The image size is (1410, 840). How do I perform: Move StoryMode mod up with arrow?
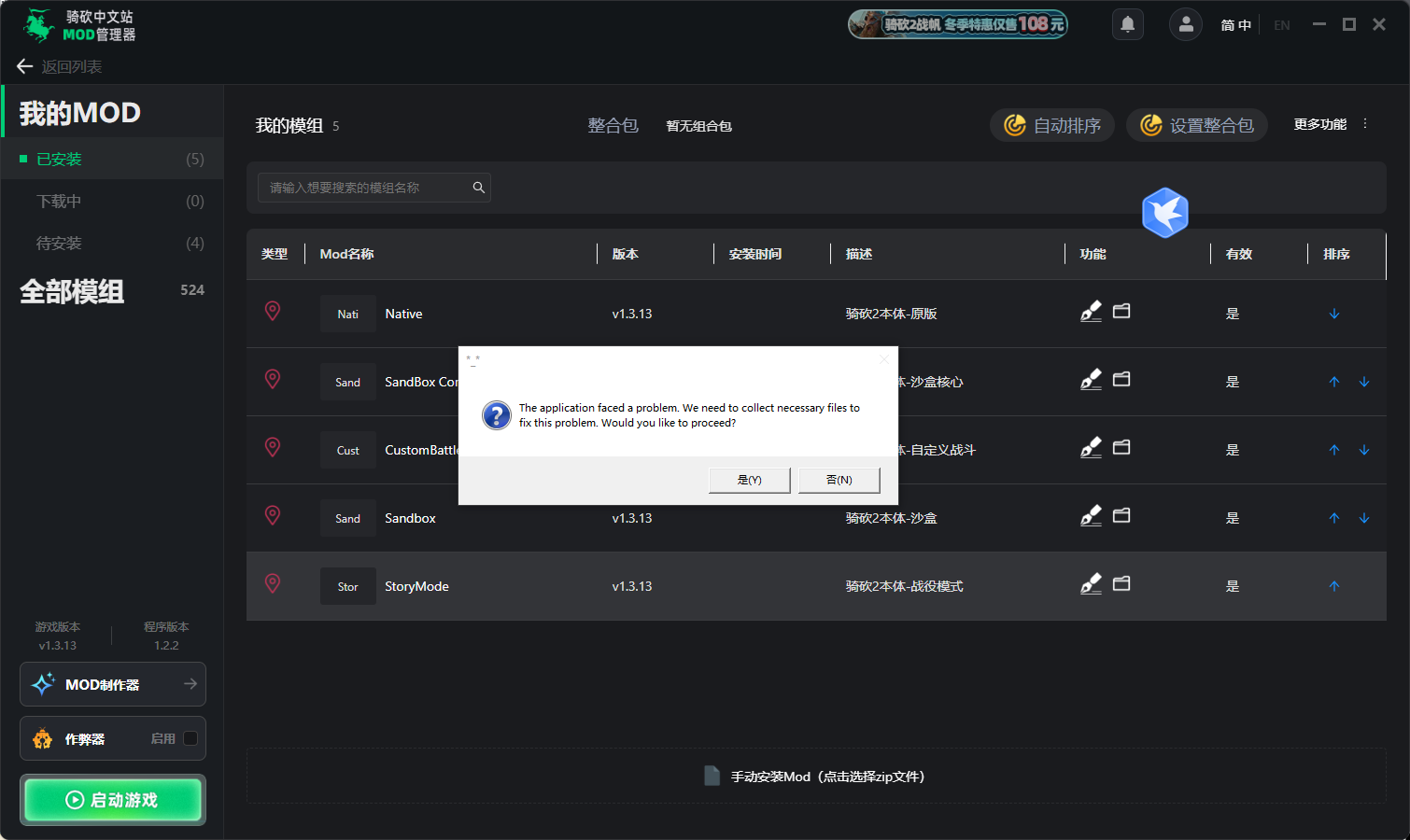(x=1333, y=586)
